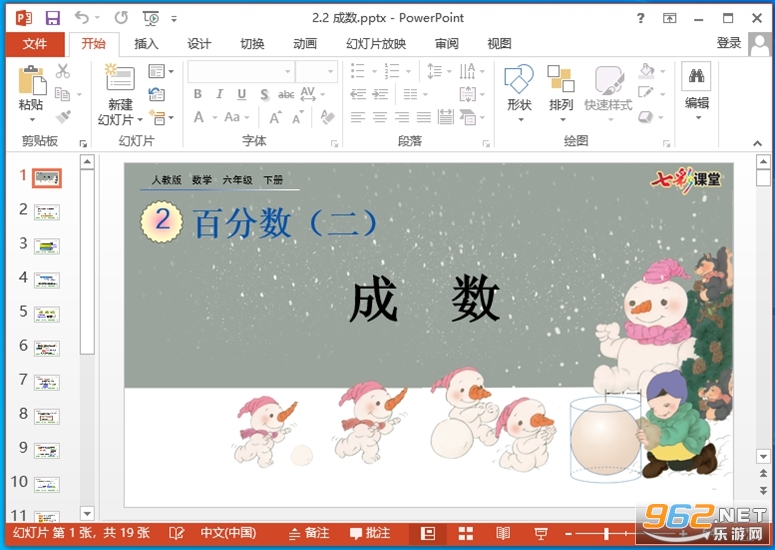Switch to the 插入 tab

(146, 44)
